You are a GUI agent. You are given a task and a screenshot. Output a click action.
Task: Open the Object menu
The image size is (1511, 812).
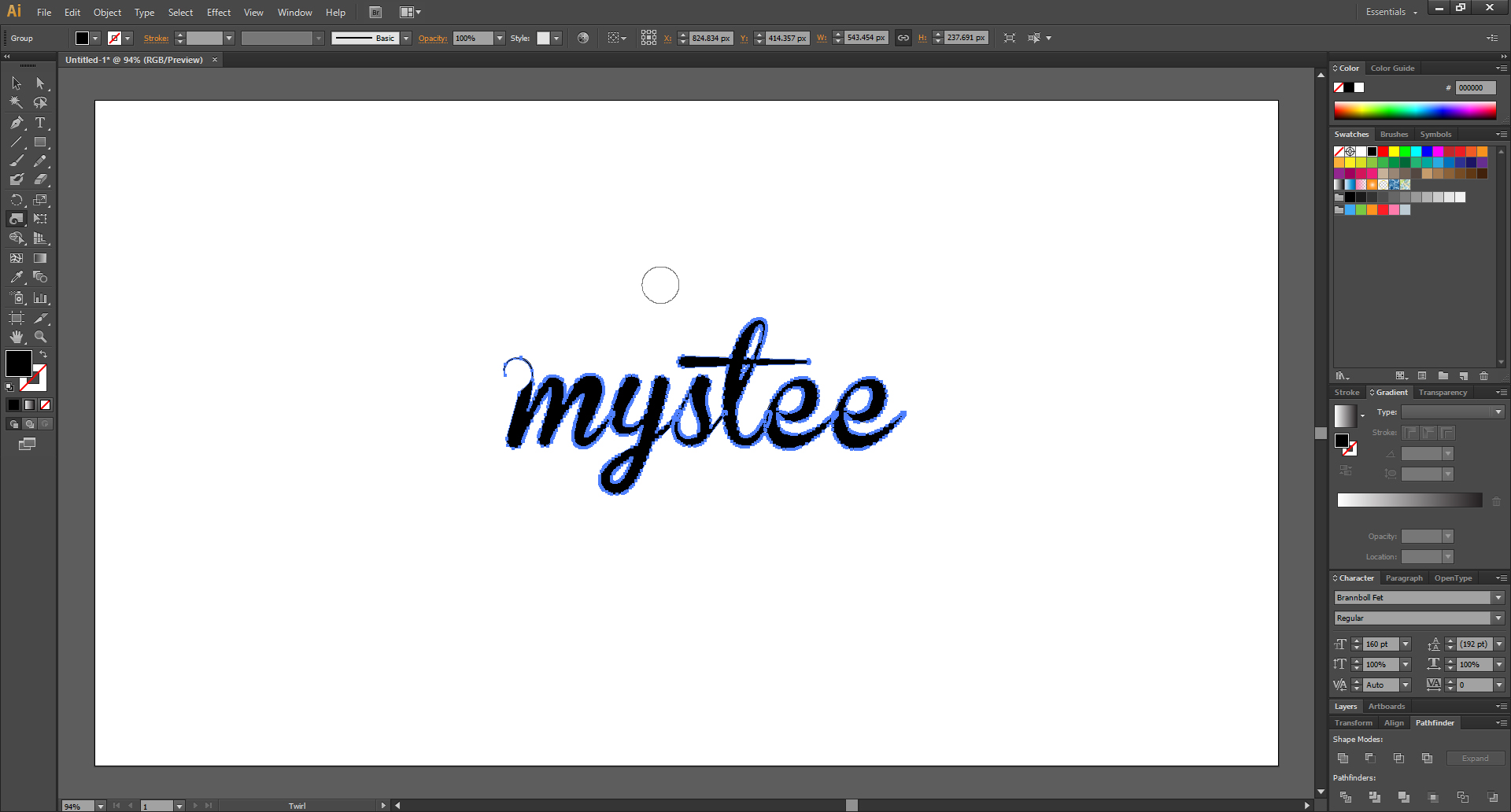pyautogui.click(x=107, y=13)
